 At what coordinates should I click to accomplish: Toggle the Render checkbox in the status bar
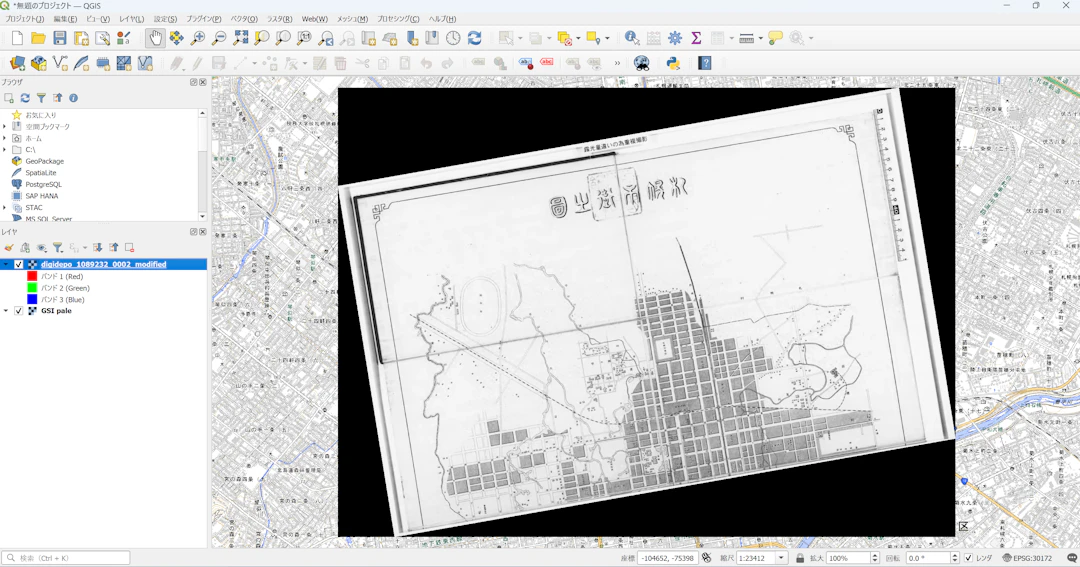pos(969,558)
